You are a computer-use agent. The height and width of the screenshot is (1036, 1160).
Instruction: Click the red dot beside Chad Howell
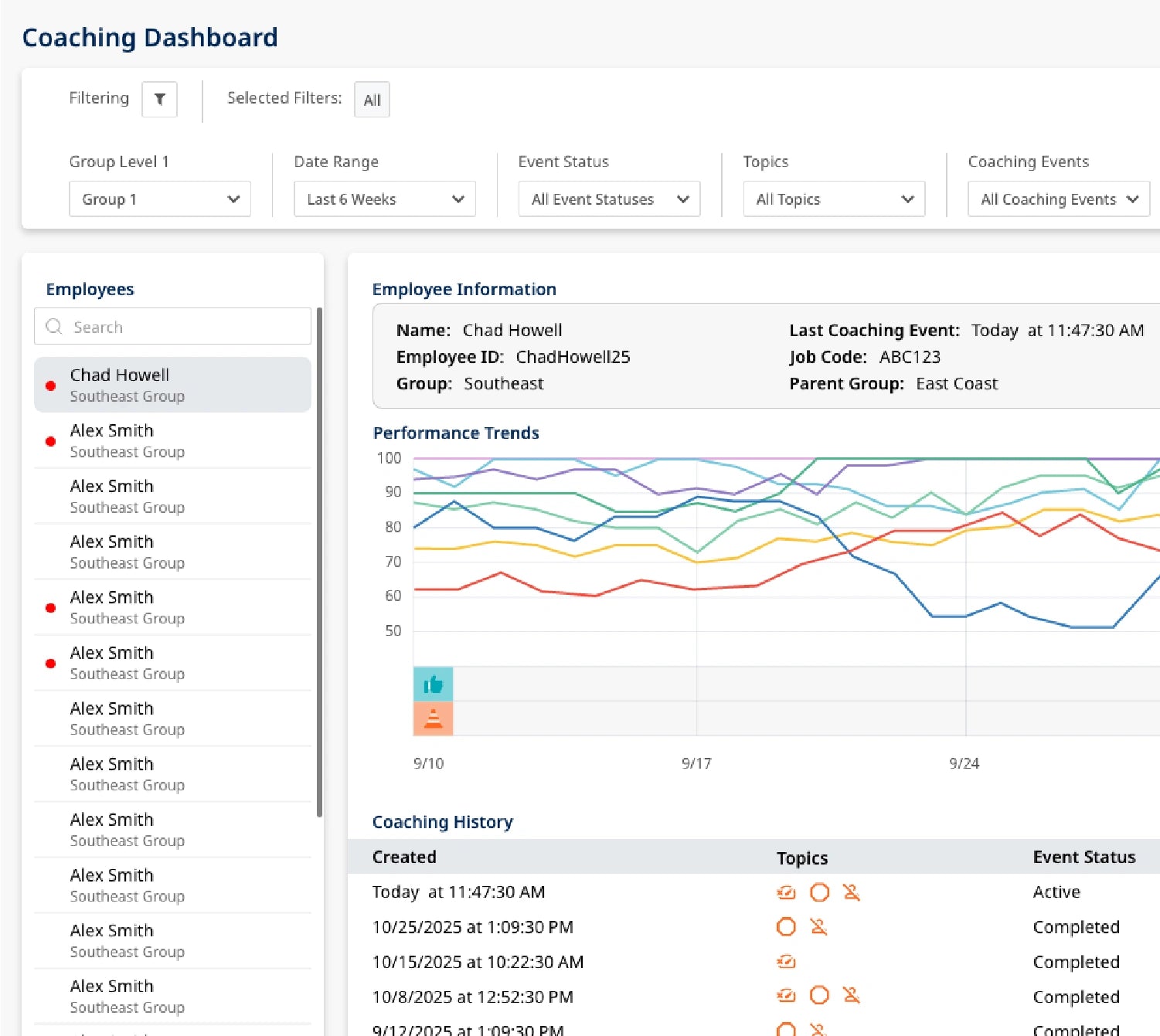tap(51, 386)
